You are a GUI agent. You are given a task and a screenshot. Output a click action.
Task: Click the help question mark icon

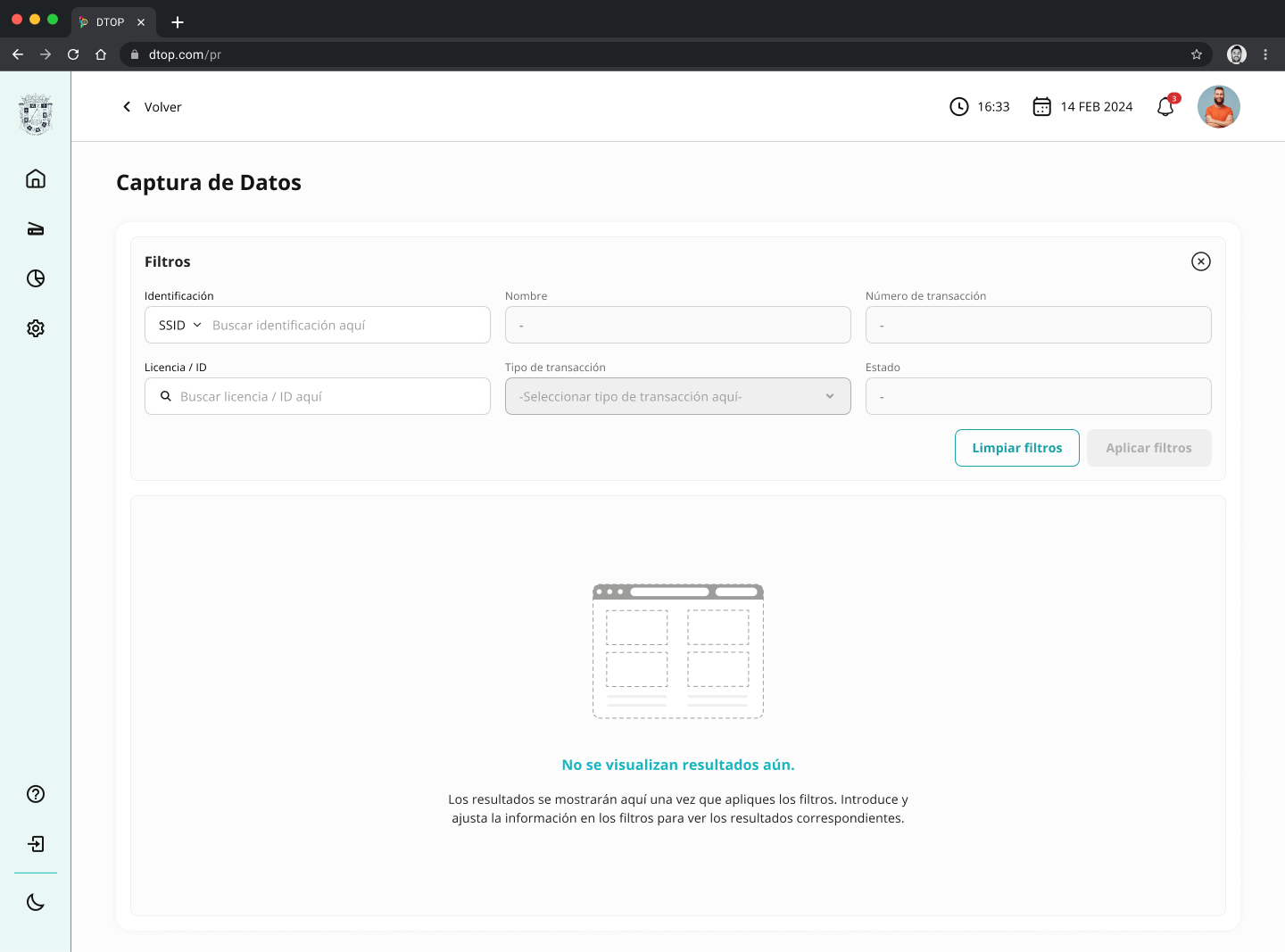pyautogui.click(x=36, y=794)
